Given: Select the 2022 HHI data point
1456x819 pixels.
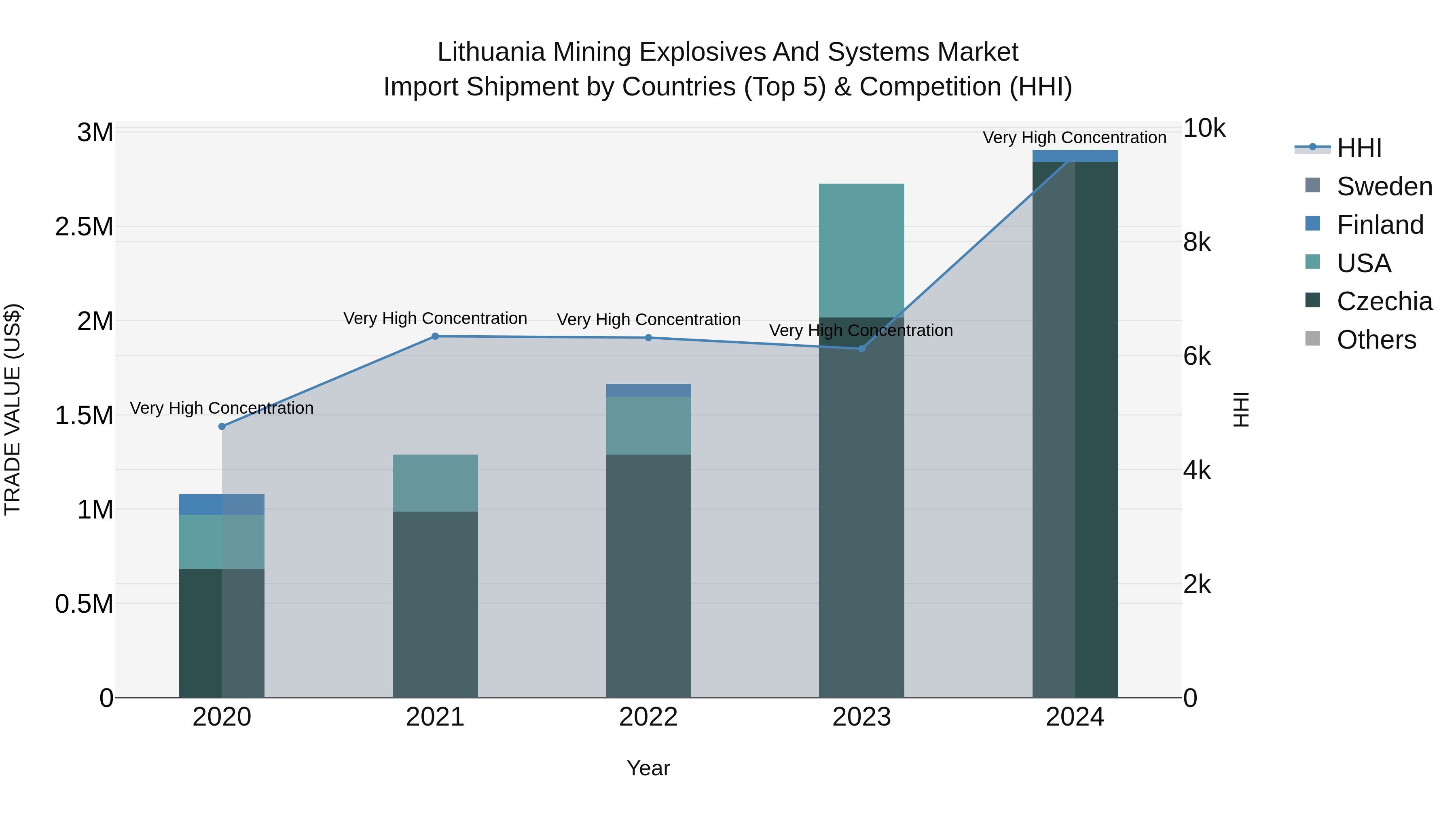Looking at the screenshot, I should tap(648, 337).
